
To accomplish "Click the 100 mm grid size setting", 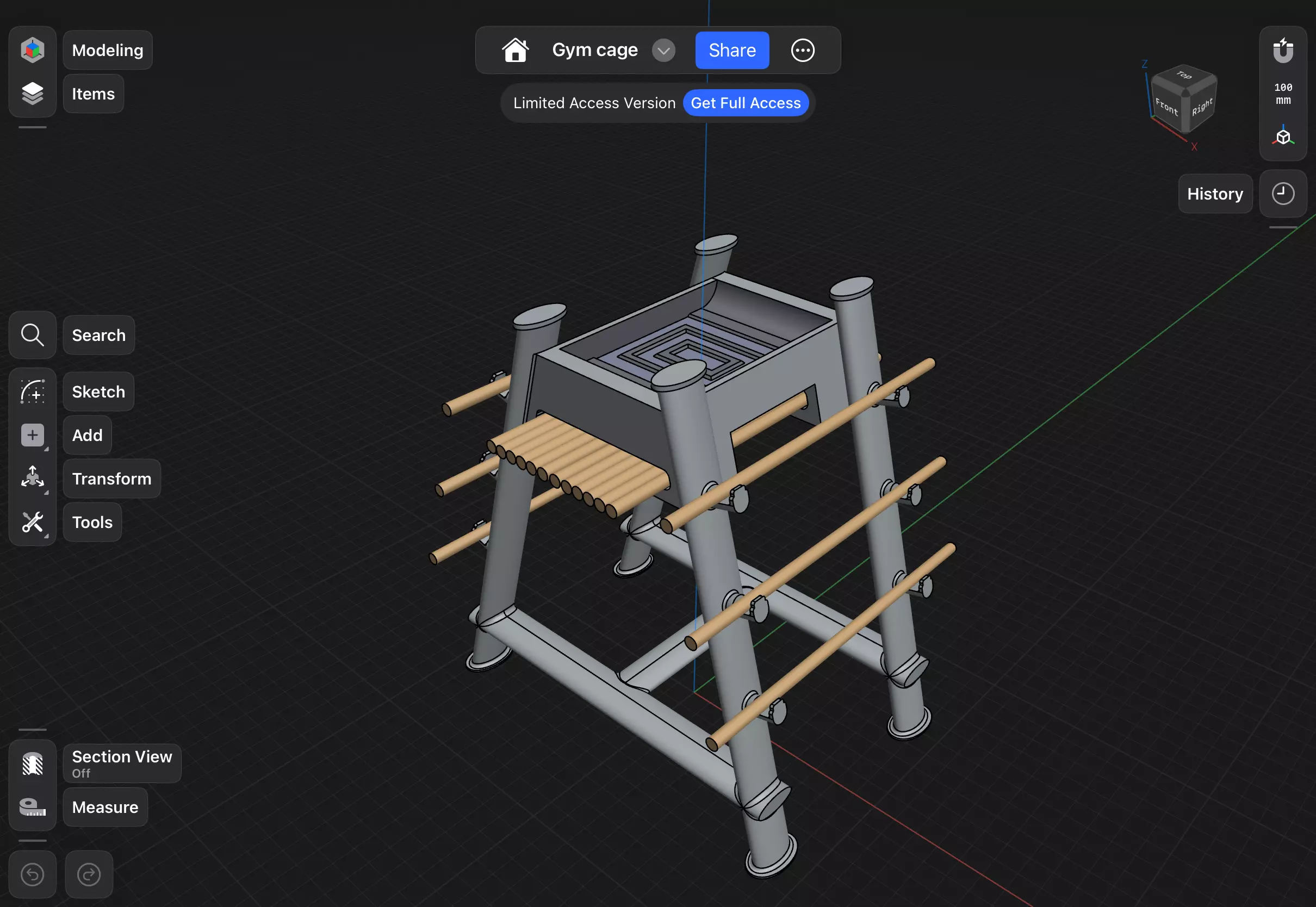I will (1282, 94).
